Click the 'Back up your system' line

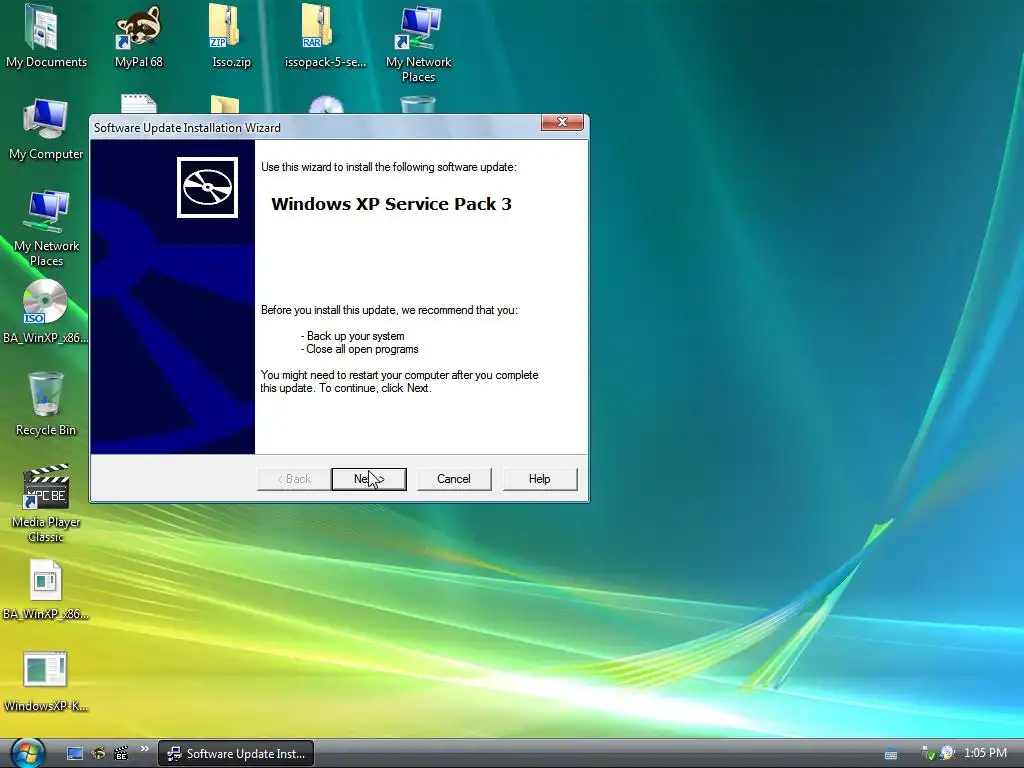click(x=353, y=336)
